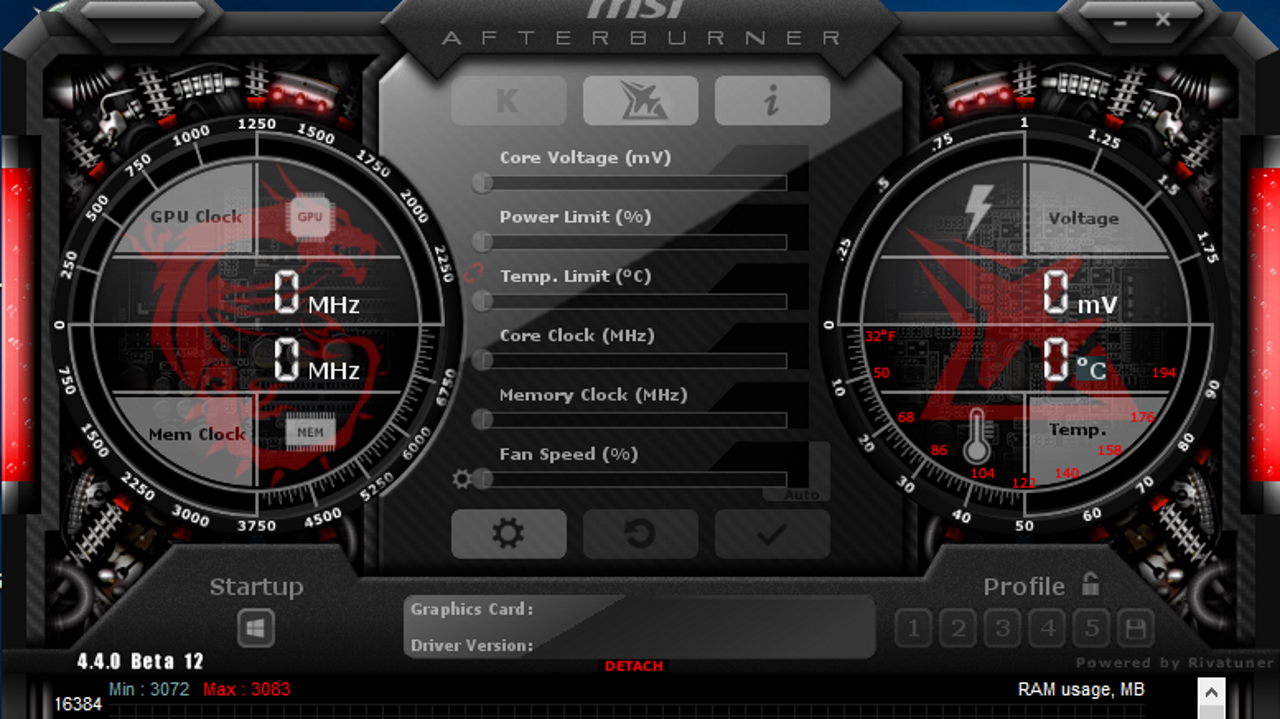
Task: Select profile slot 2
Action: (x=957, y=629)
